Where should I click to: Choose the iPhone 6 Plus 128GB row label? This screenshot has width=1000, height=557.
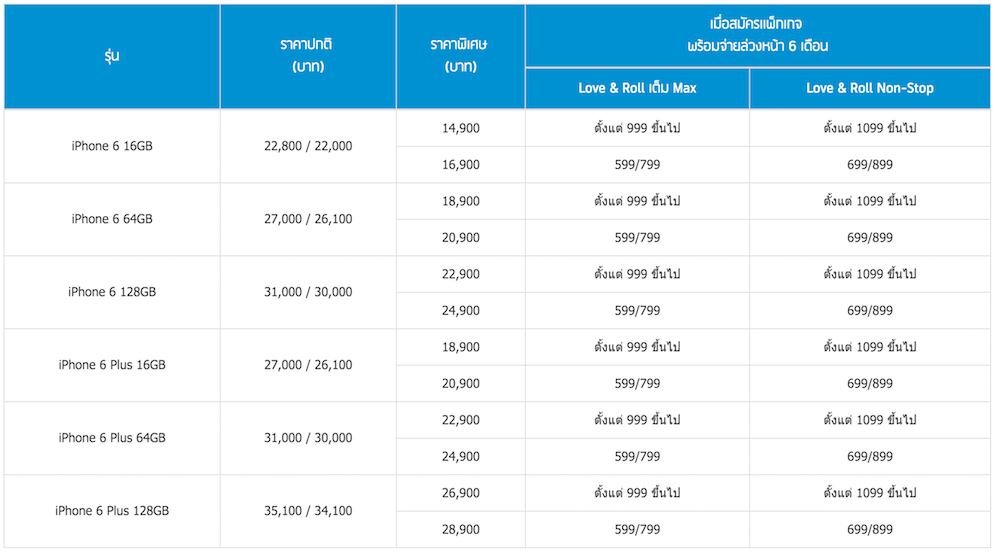[x=111, y=511]
